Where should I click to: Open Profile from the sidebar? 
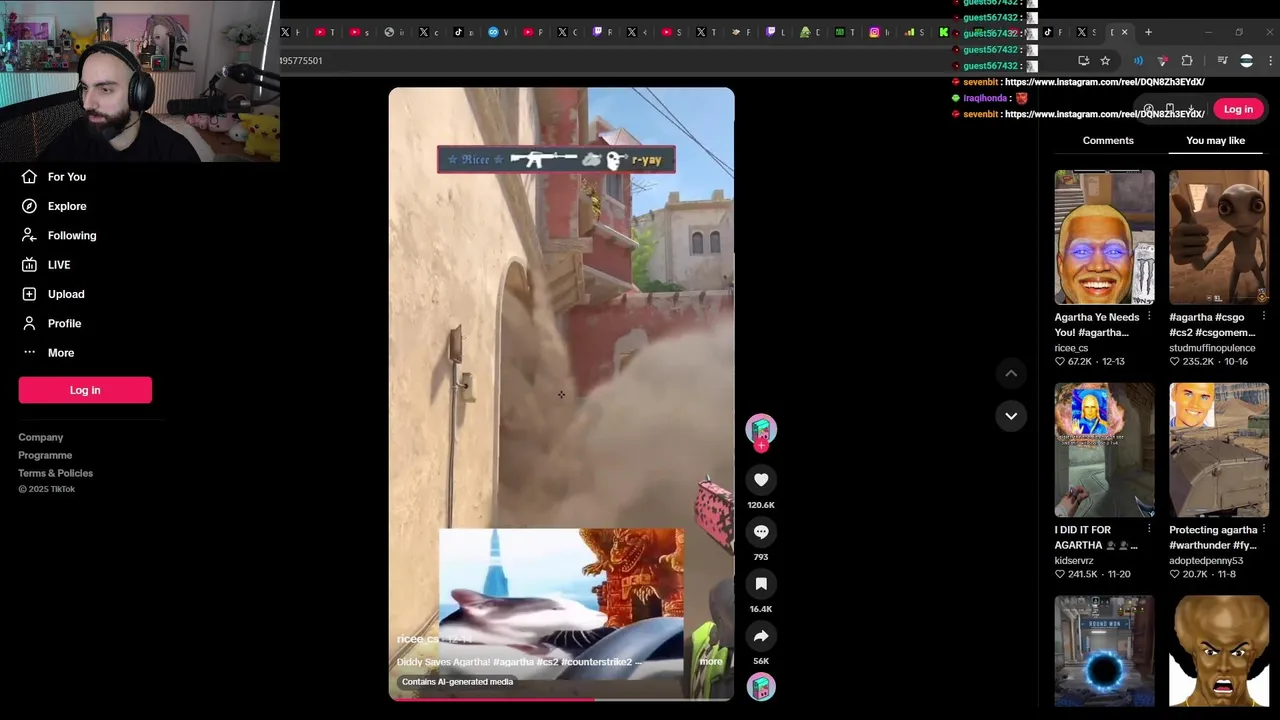64,323
